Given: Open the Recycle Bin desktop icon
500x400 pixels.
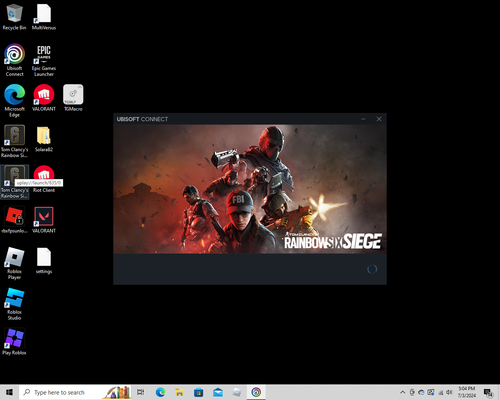Looking at the screenshot, I should (x=14, y=17).
